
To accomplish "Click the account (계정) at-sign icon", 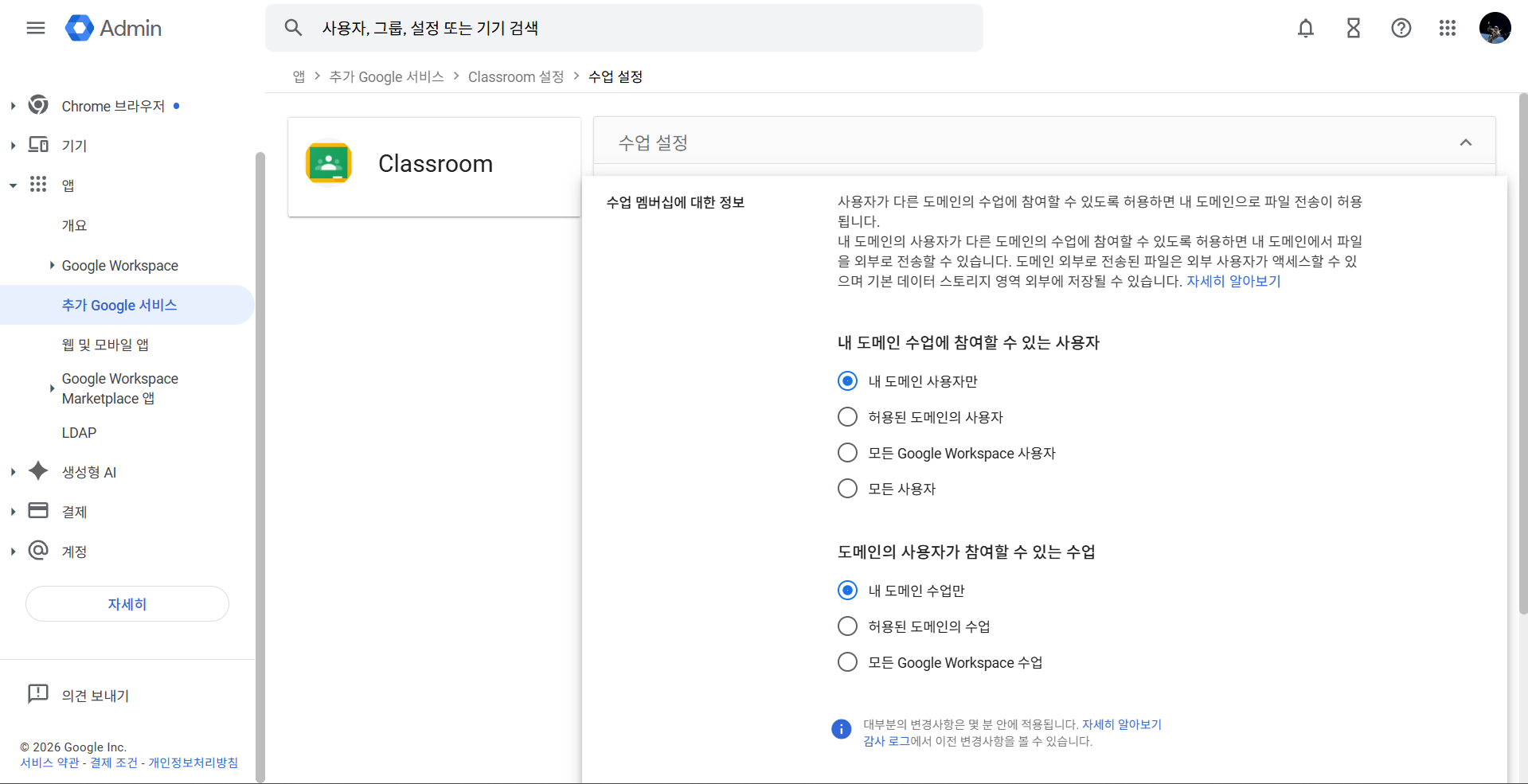I will pos(38,550).
